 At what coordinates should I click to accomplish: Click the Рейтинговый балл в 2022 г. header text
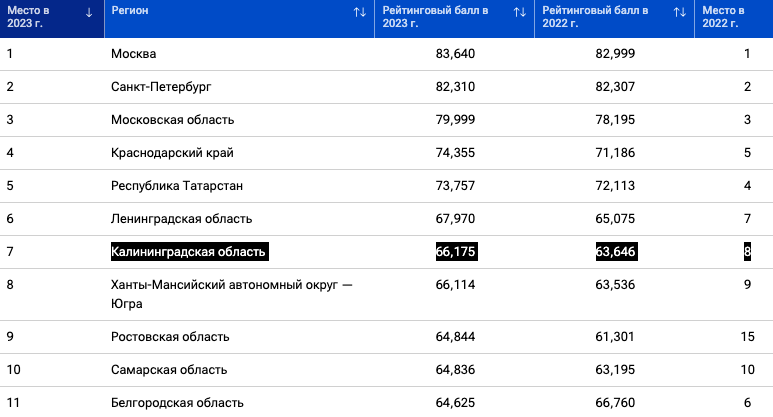pyautogui.click(x=595, y=17)
